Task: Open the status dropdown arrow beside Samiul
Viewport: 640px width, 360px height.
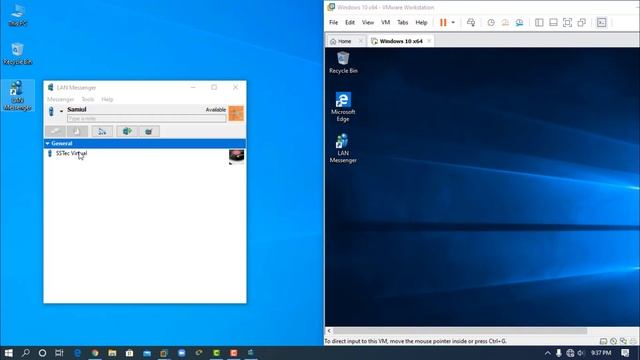Action: (62, 111)
